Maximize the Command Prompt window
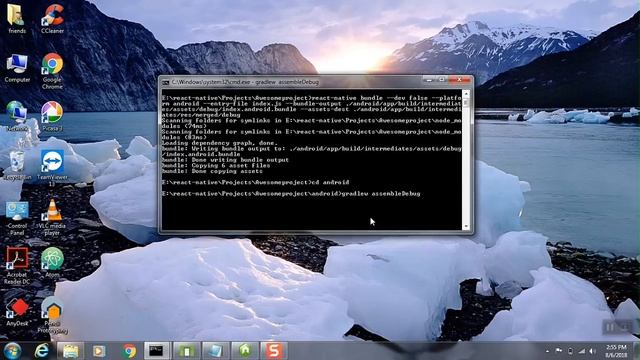The width and height of the screenshot is (640, 360). coord(442,80)
